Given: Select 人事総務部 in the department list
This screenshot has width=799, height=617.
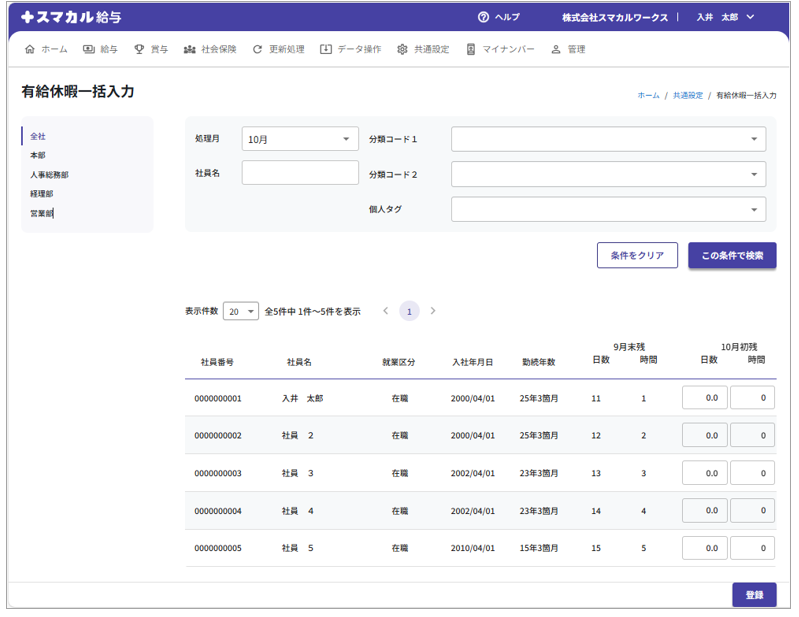Looking at the screenshot, I should 49,175.
